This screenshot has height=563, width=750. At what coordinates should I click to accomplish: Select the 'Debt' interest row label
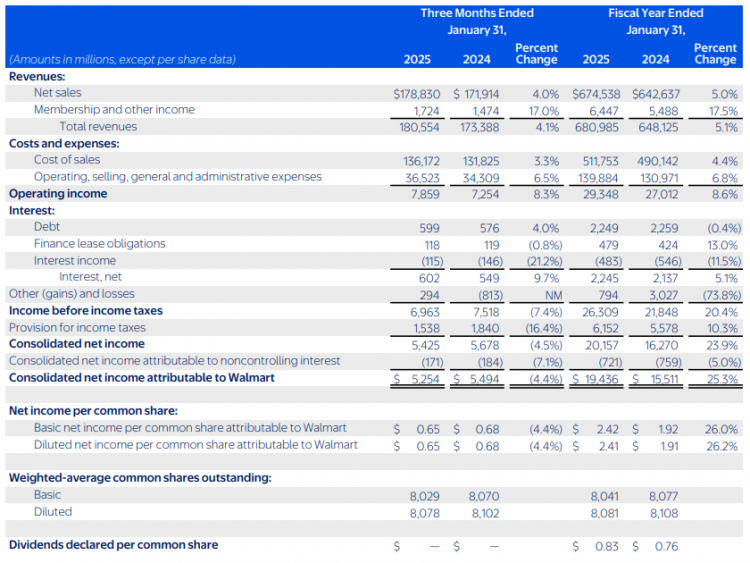(x=47, y=227)
